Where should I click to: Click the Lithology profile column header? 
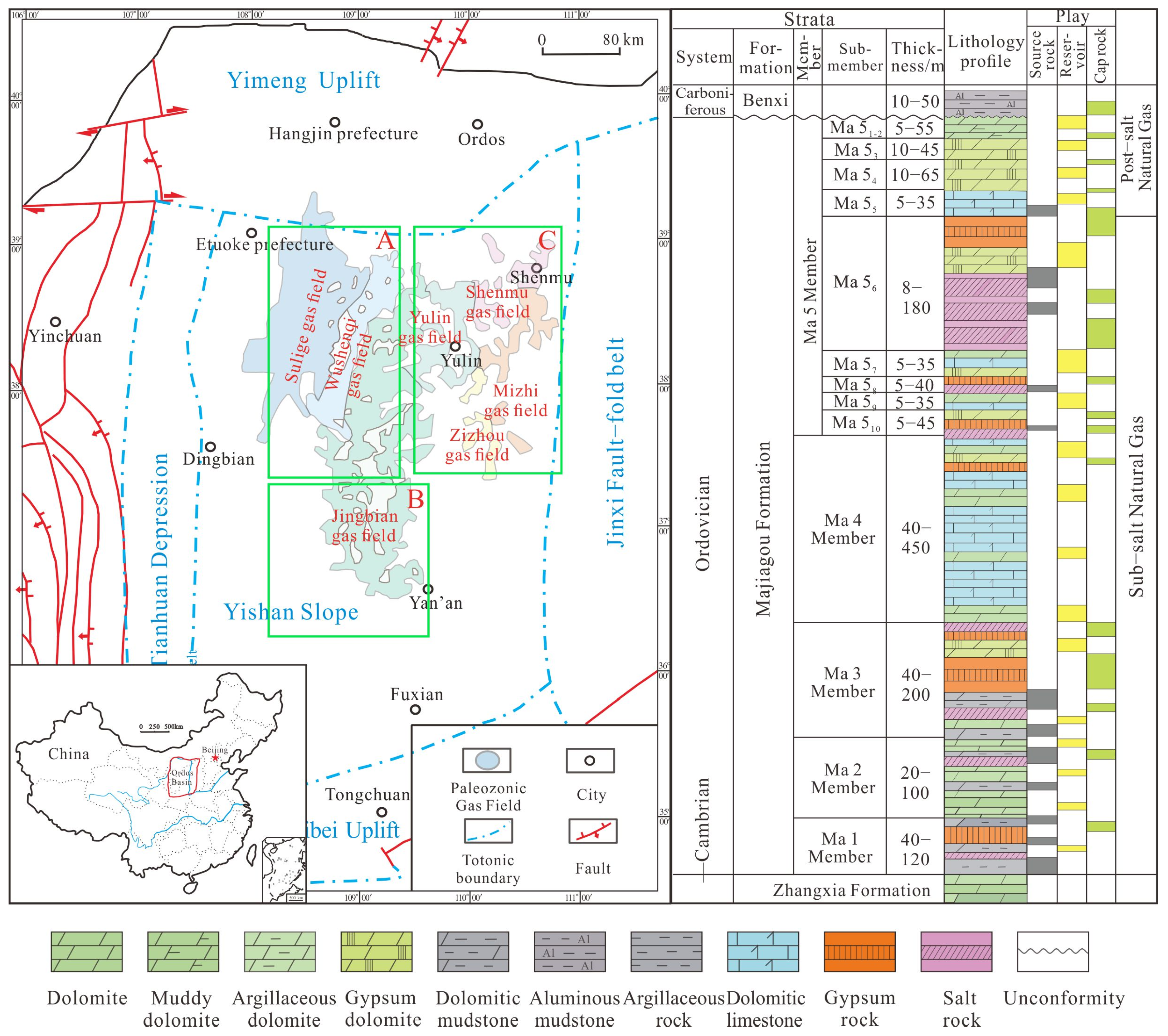point(985,51)
